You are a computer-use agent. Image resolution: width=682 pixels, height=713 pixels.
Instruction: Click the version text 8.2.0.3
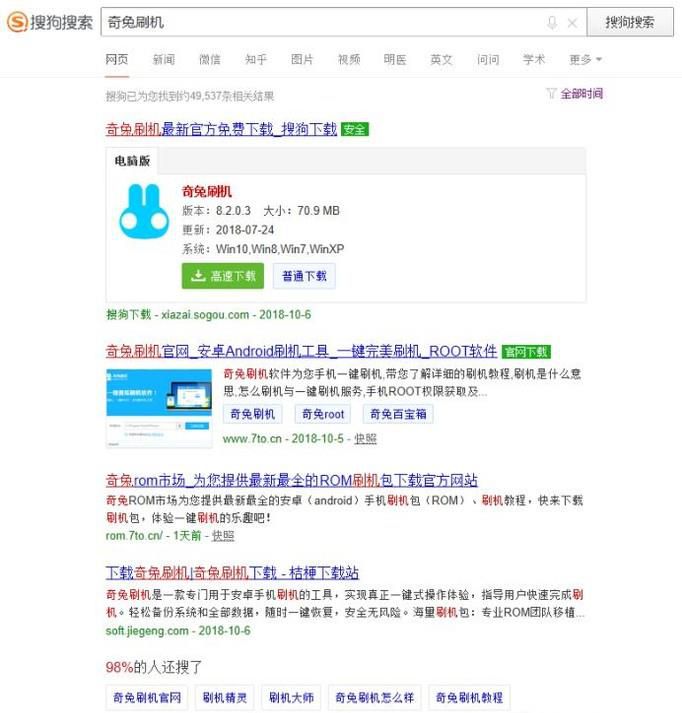coord(233,211)
